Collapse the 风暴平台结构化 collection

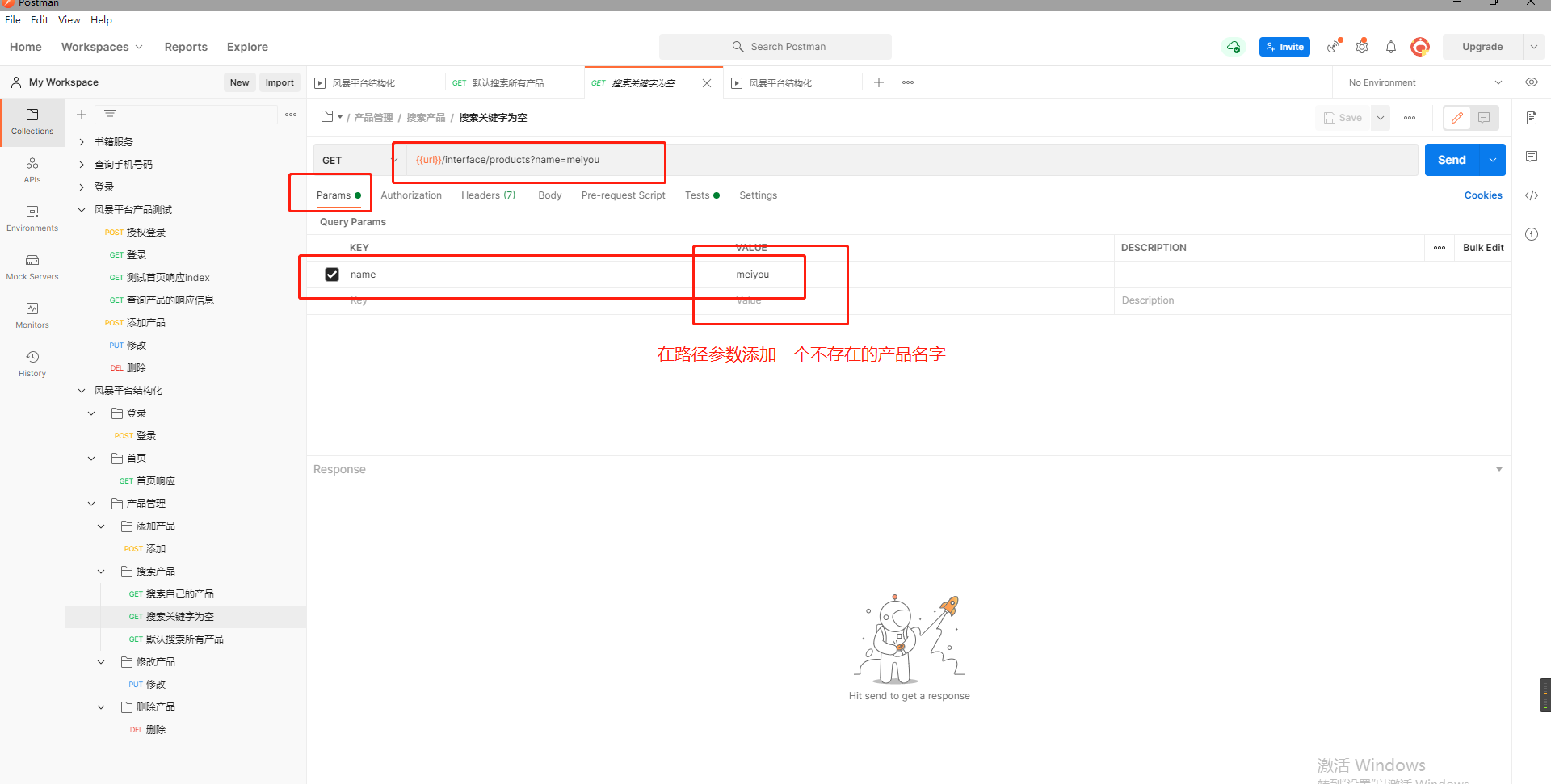click(82, 391)
